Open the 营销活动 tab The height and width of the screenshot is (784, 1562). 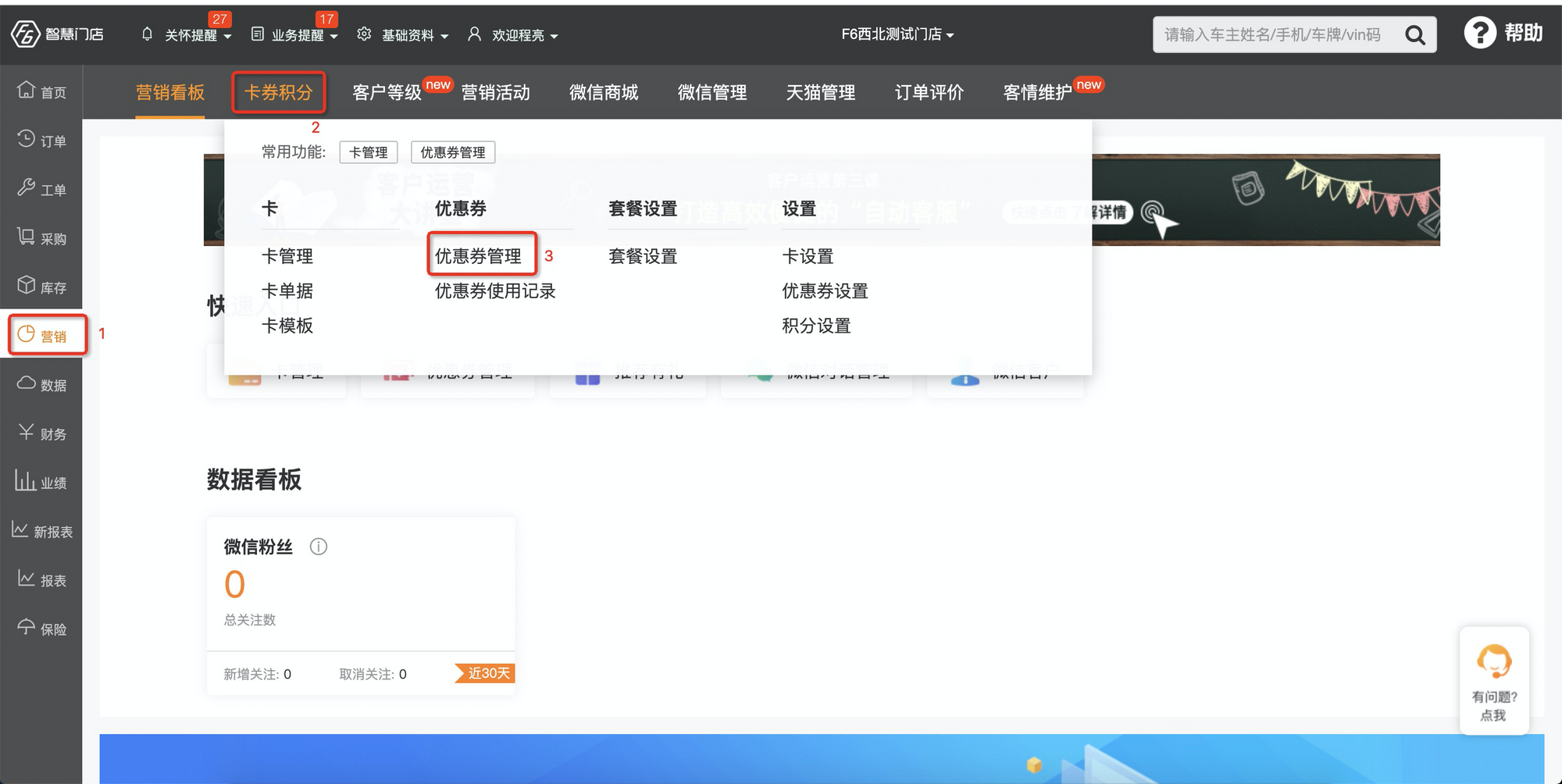tap(495, 92)
